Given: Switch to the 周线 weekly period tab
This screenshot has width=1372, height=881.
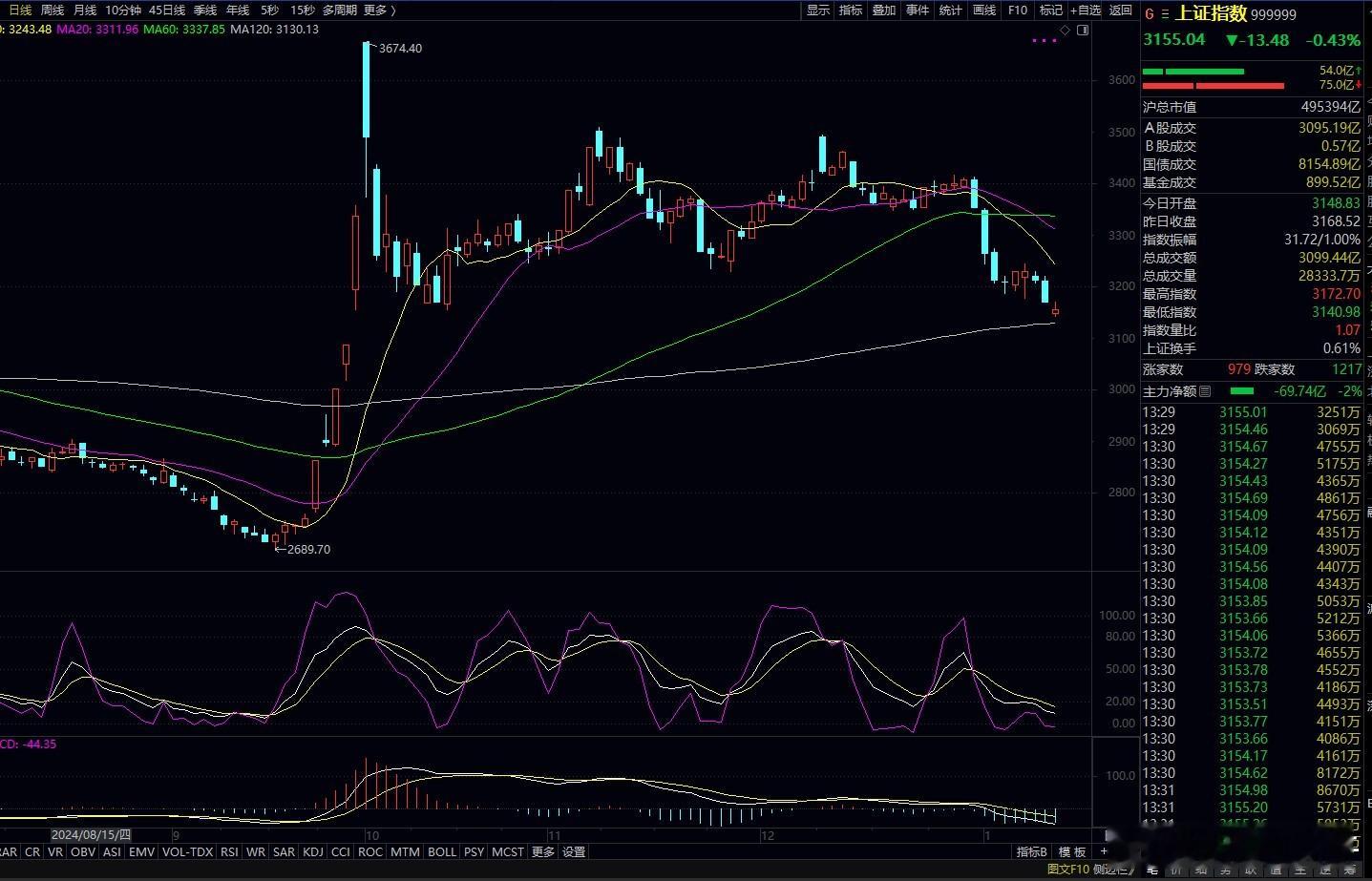Looking at the screenshot, I should (x=53, y=10).
